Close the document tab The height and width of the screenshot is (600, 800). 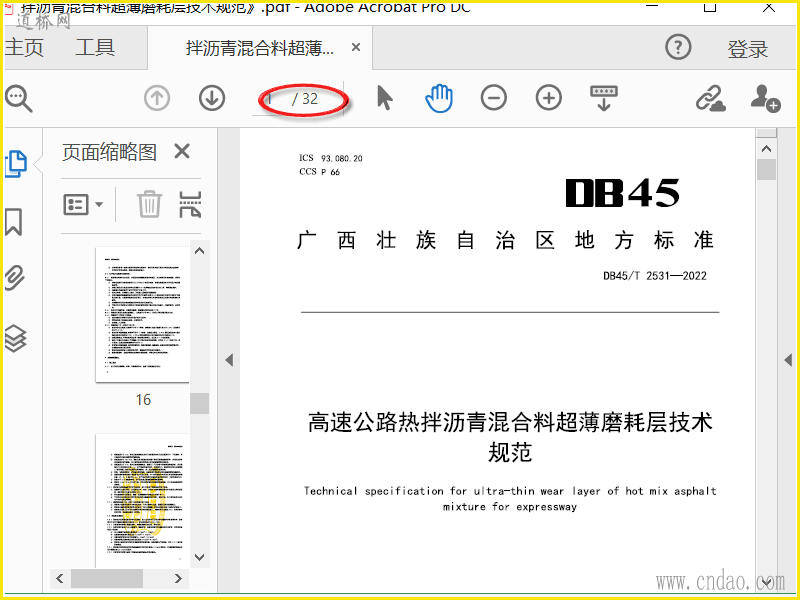click(x=356, y=47)
